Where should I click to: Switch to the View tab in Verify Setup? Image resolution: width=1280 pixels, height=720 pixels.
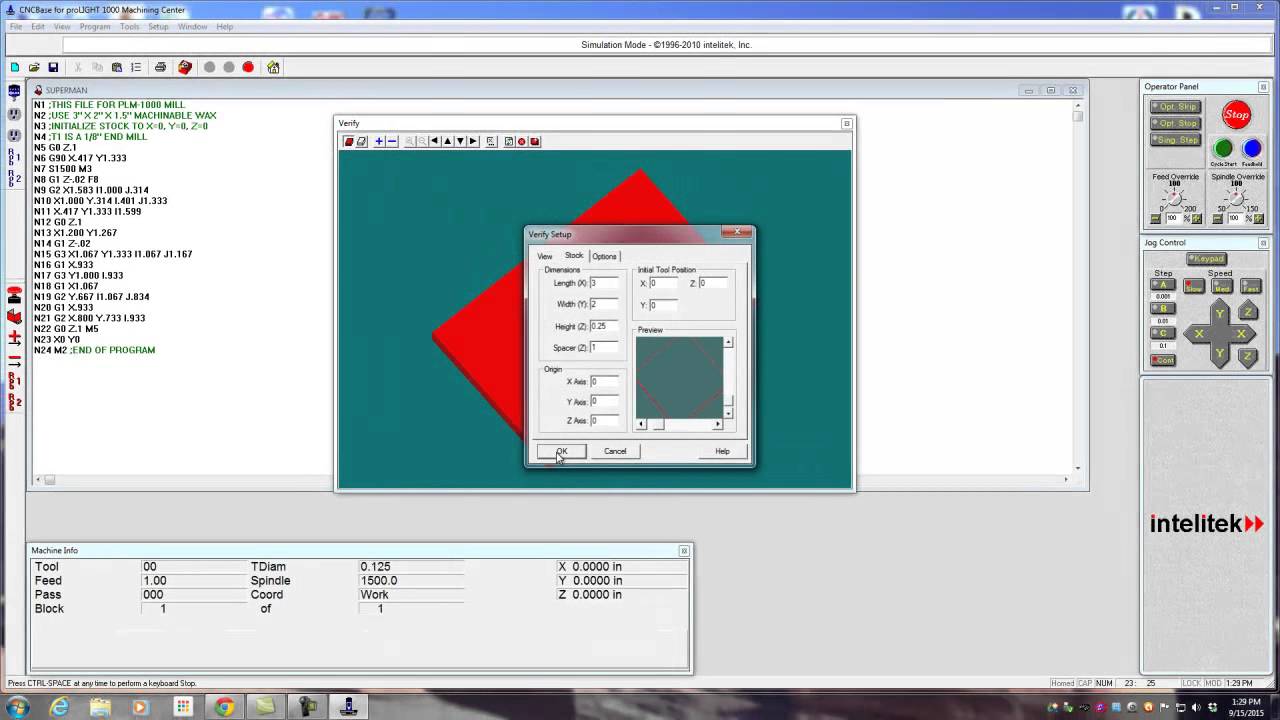[545, 256]
